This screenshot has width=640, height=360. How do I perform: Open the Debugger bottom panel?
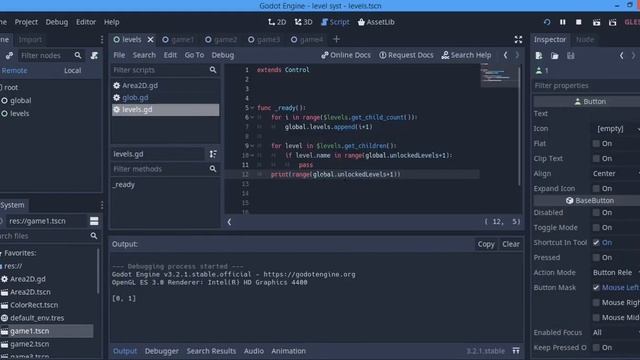tap(162, 351)
